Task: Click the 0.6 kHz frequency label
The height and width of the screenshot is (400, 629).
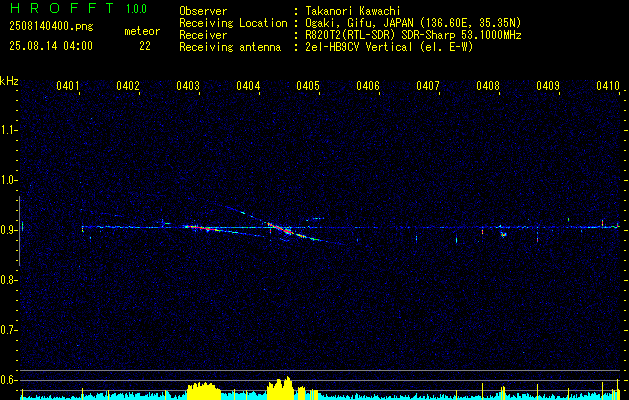Action: click(x=9, y=380)
